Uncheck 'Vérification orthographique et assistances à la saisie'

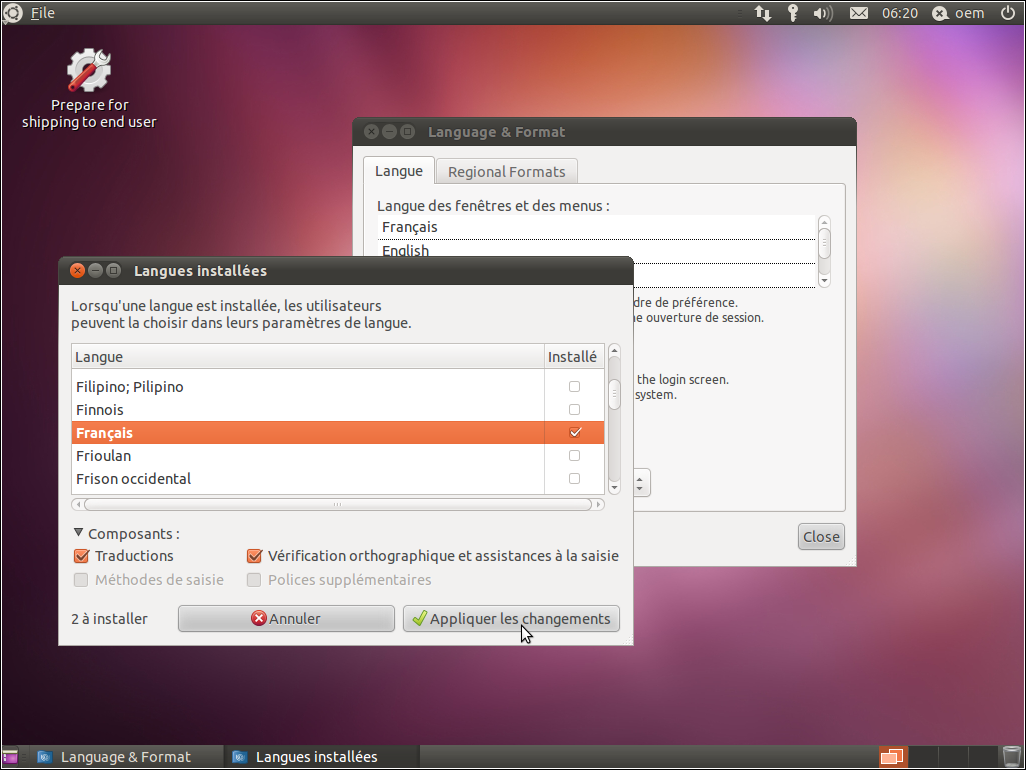click(255, 556)
